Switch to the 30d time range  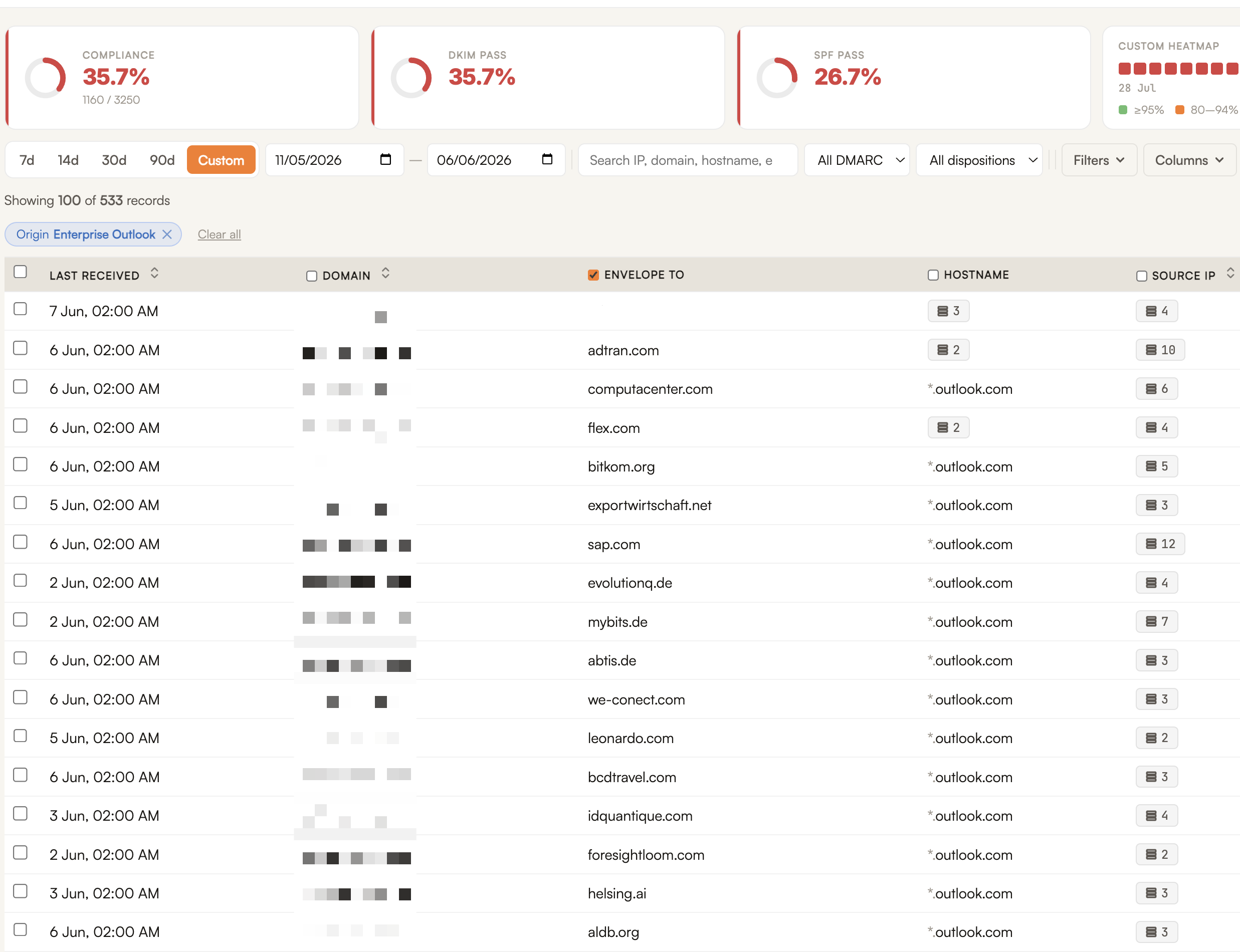pos(114,160)
